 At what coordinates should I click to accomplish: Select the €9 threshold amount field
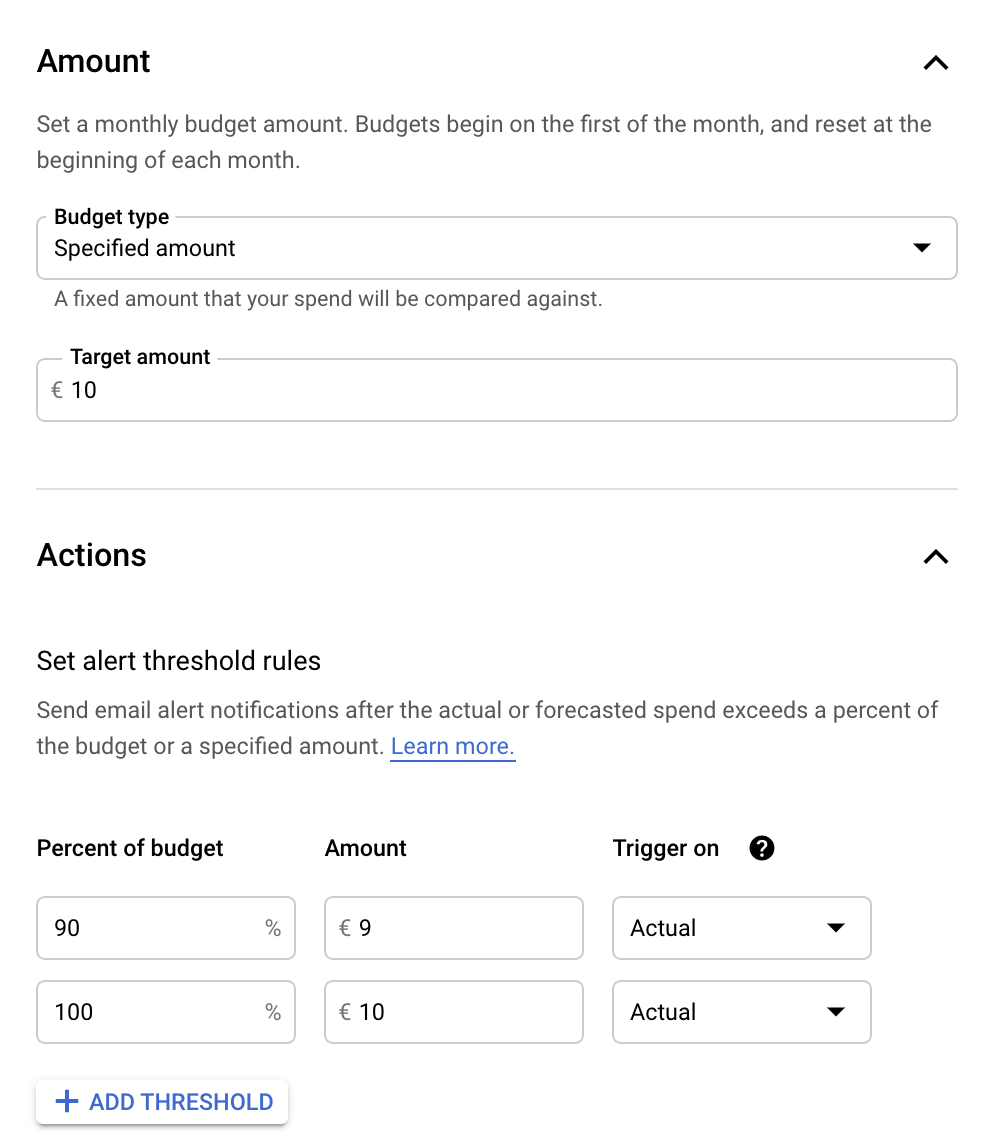coord(460,928)
